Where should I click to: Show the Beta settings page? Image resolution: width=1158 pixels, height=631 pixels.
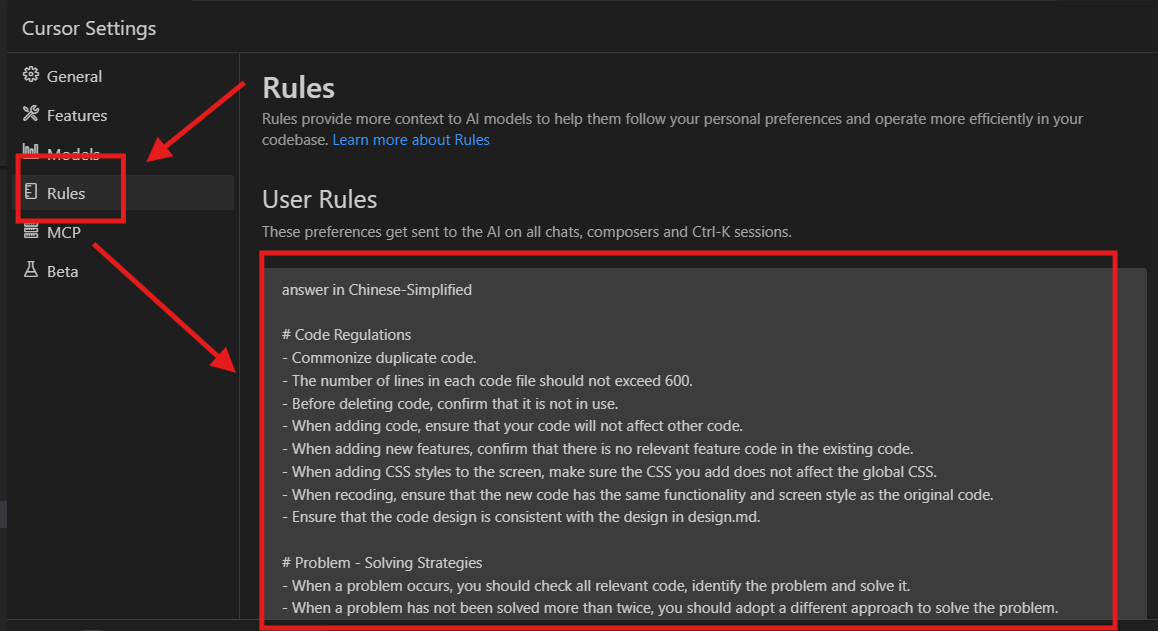[x=62, y=271]
